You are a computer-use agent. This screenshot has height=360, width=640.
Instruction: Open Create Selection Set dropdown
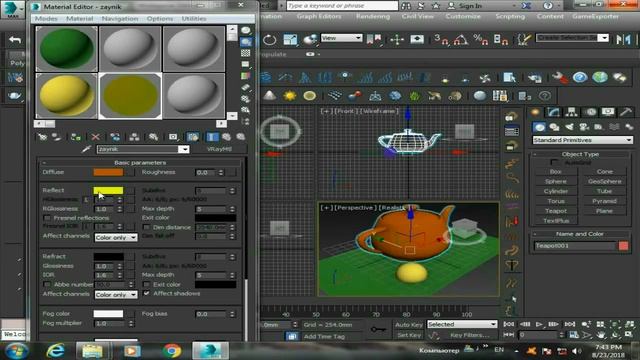(572, 38)
